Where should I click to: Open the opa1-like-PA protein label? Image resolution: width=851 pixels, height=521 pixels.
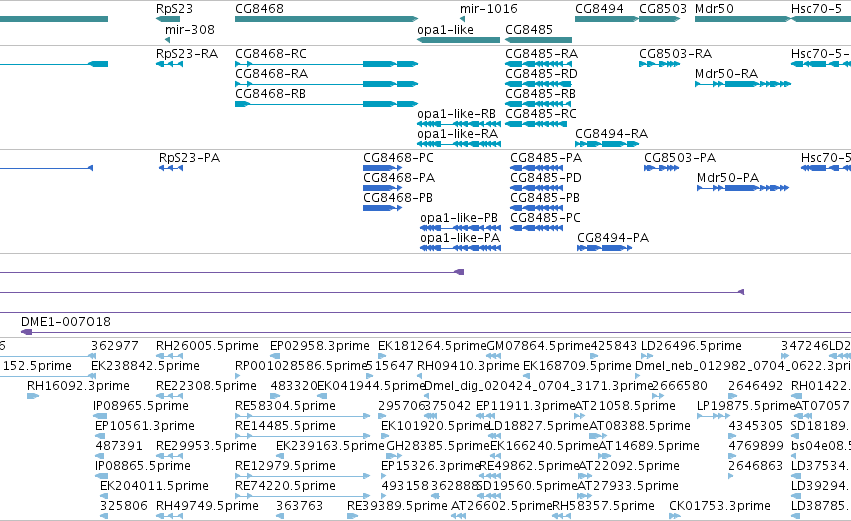pyautogui.click(x=460, y=238)
